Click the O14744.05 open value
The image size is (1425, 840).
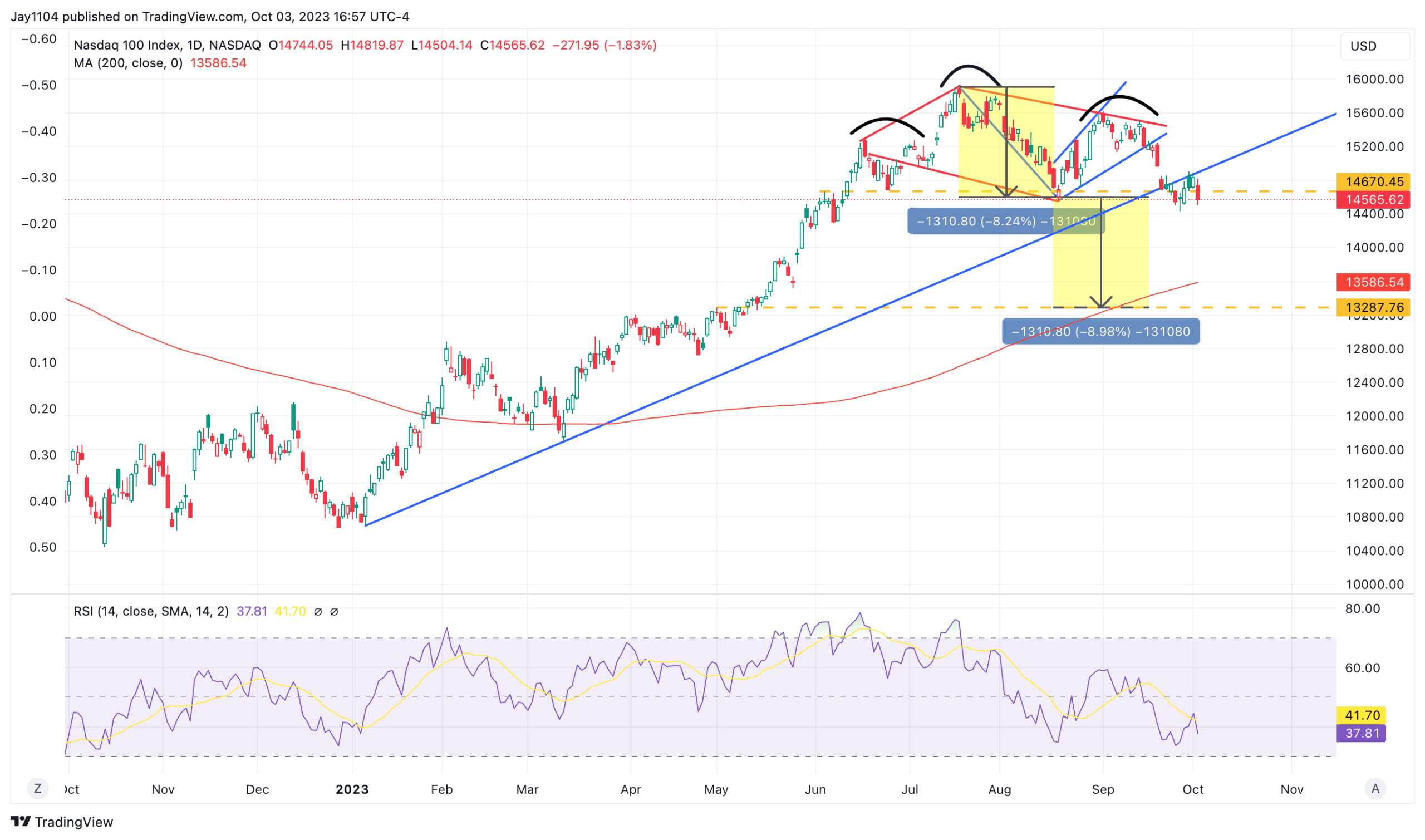301,45
